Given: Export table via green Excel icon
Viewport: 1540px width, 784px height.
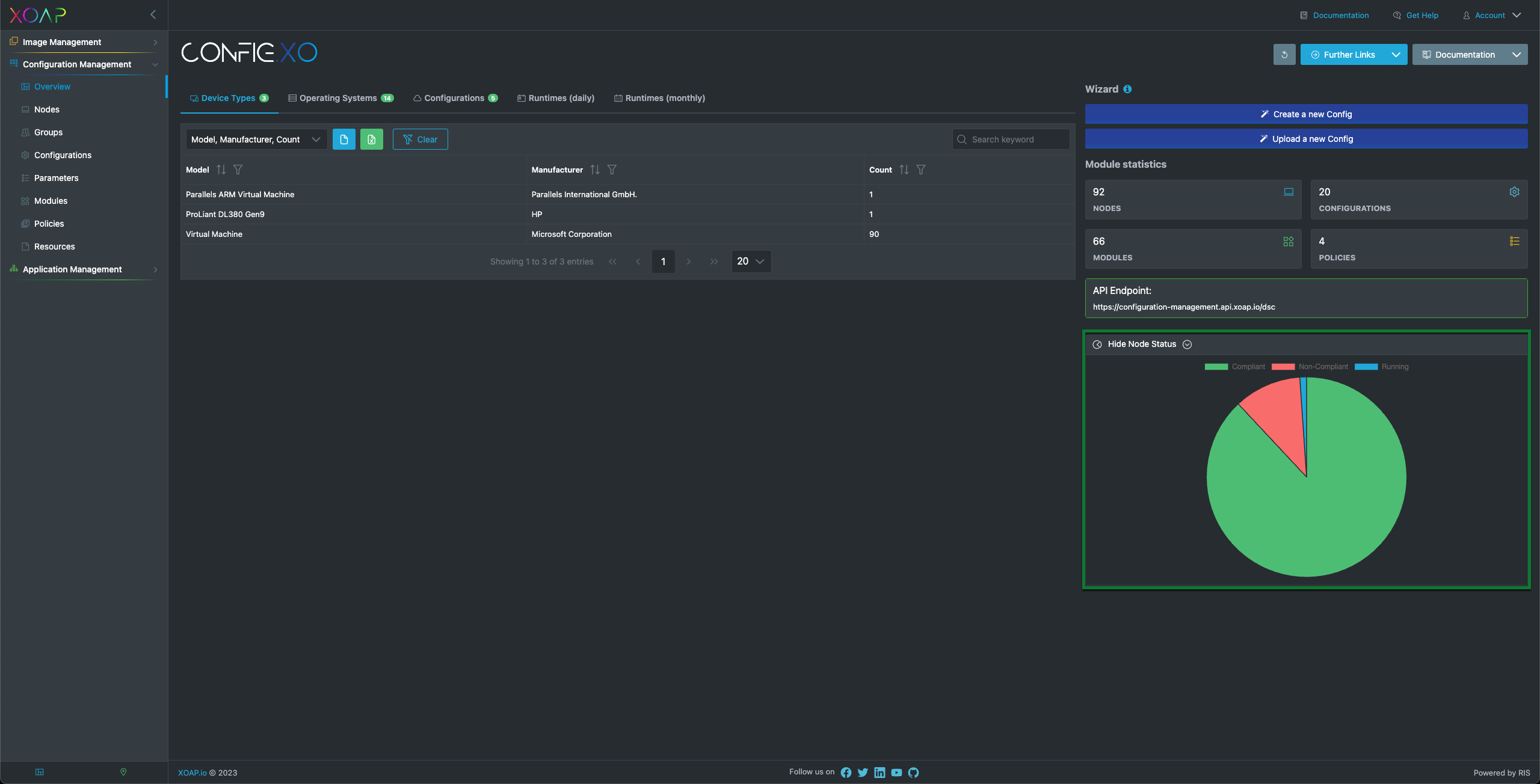Looking at the screenshot, I should [372, 139].
